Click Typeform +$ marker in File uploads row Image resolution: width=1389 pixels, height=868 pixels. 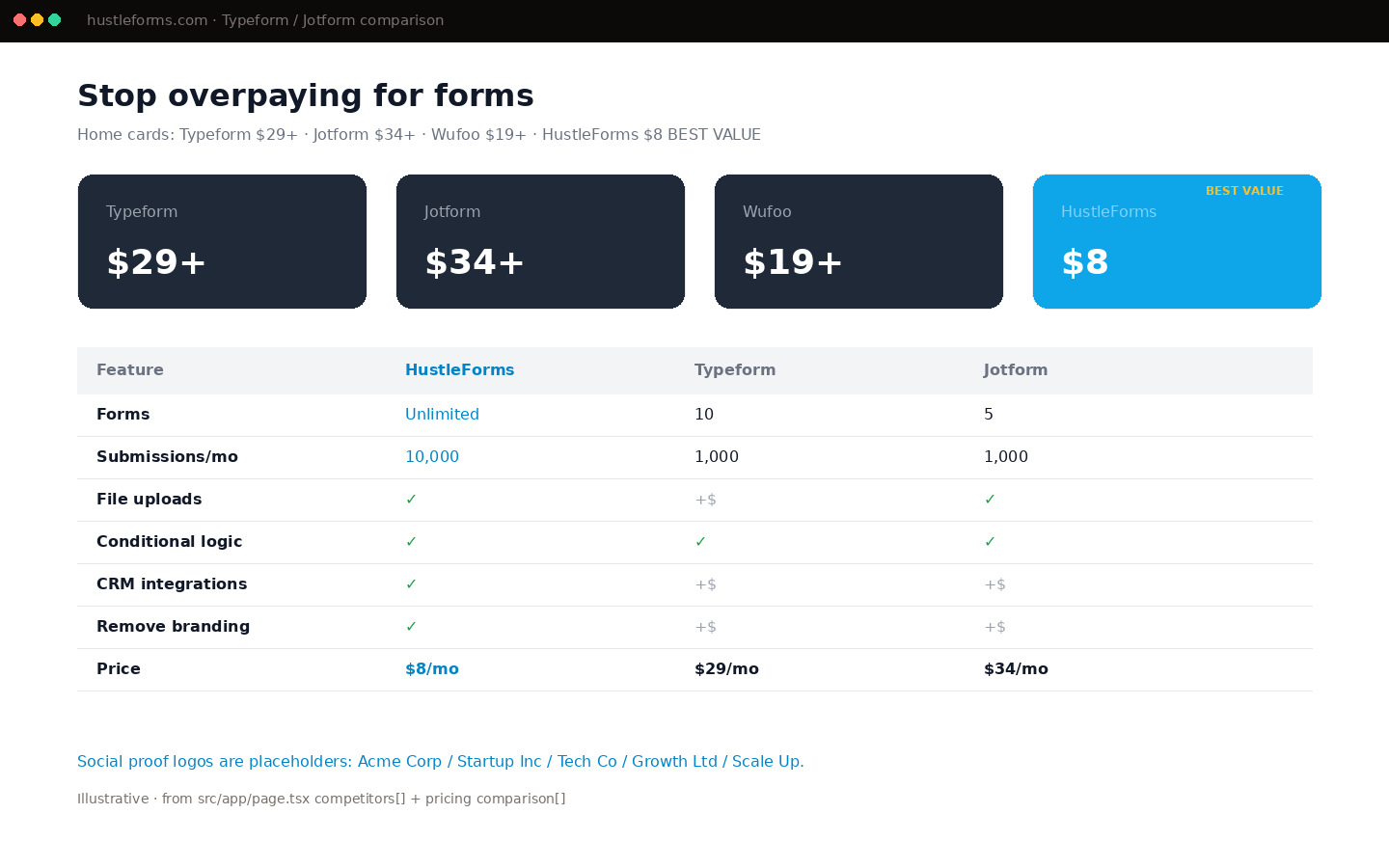pos(705,500)
